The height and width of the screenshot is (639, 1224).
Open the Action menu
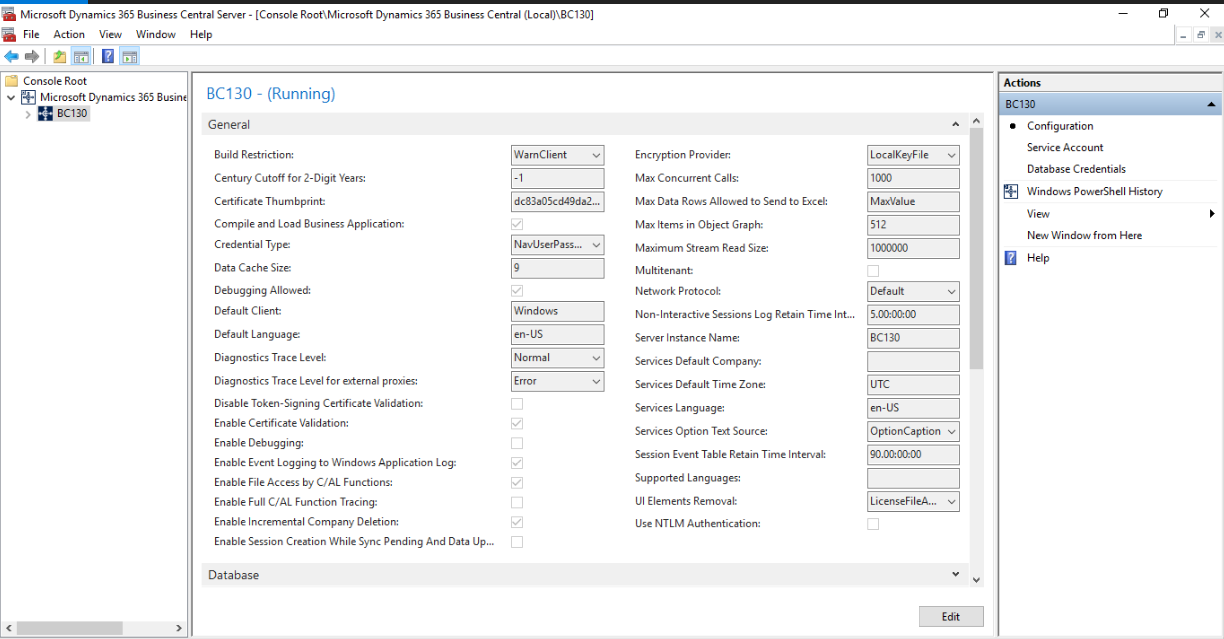point(69,34)
